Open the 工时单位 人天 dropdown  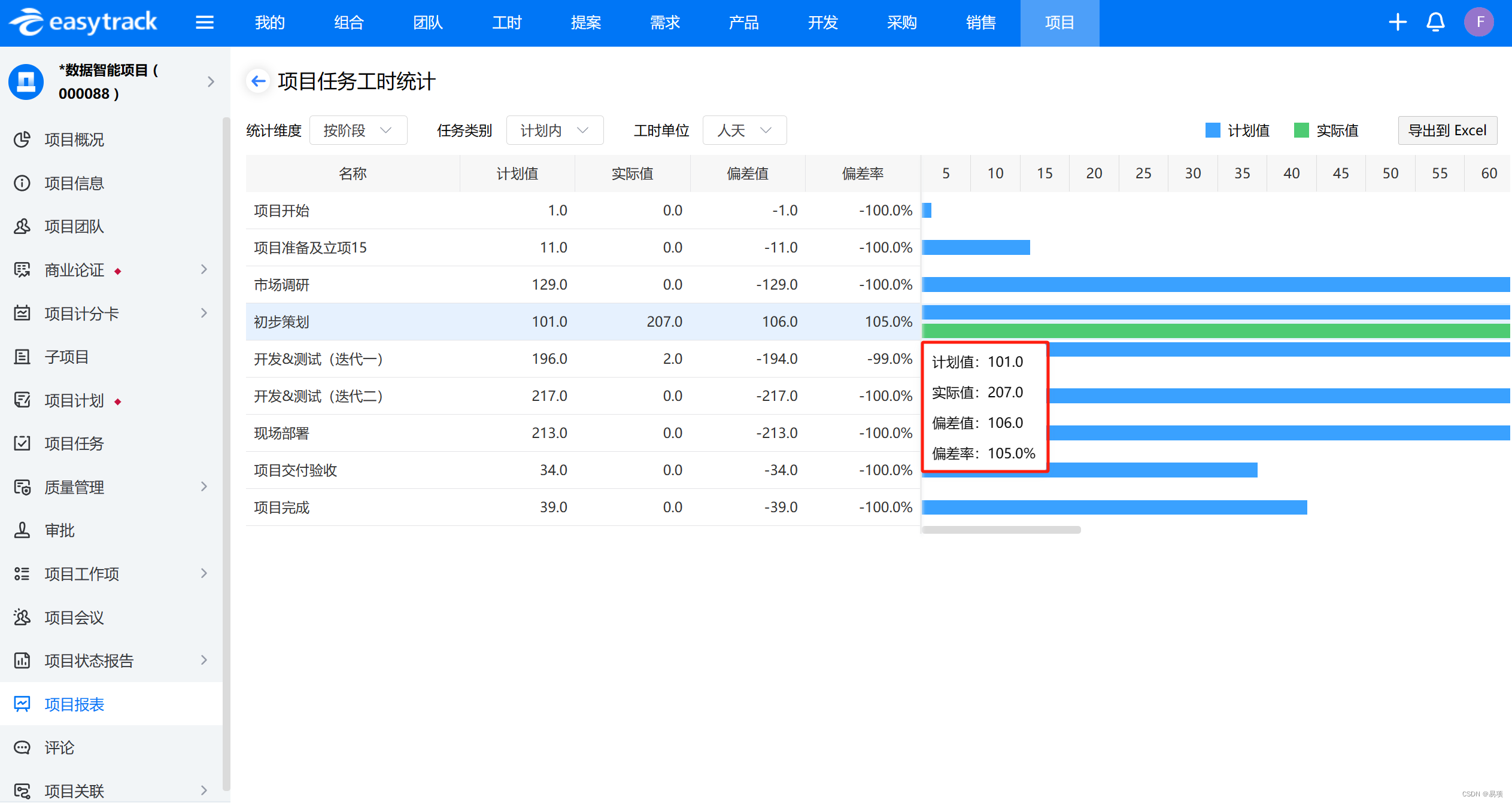[x=744, y=130]
